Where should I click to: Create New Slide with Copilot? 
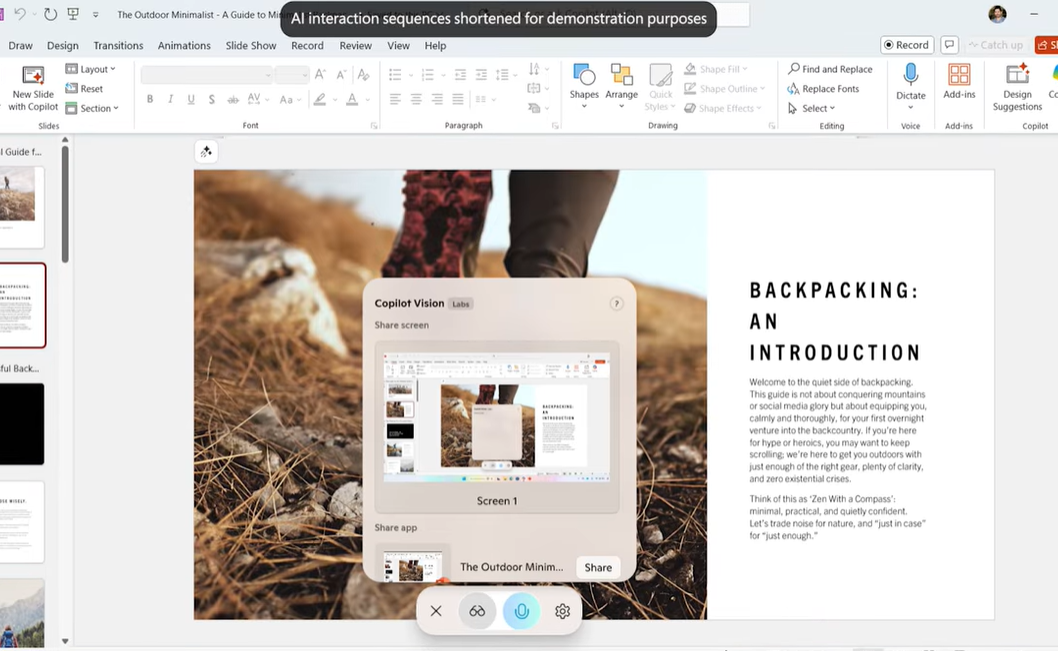click(x=34, y=86)
